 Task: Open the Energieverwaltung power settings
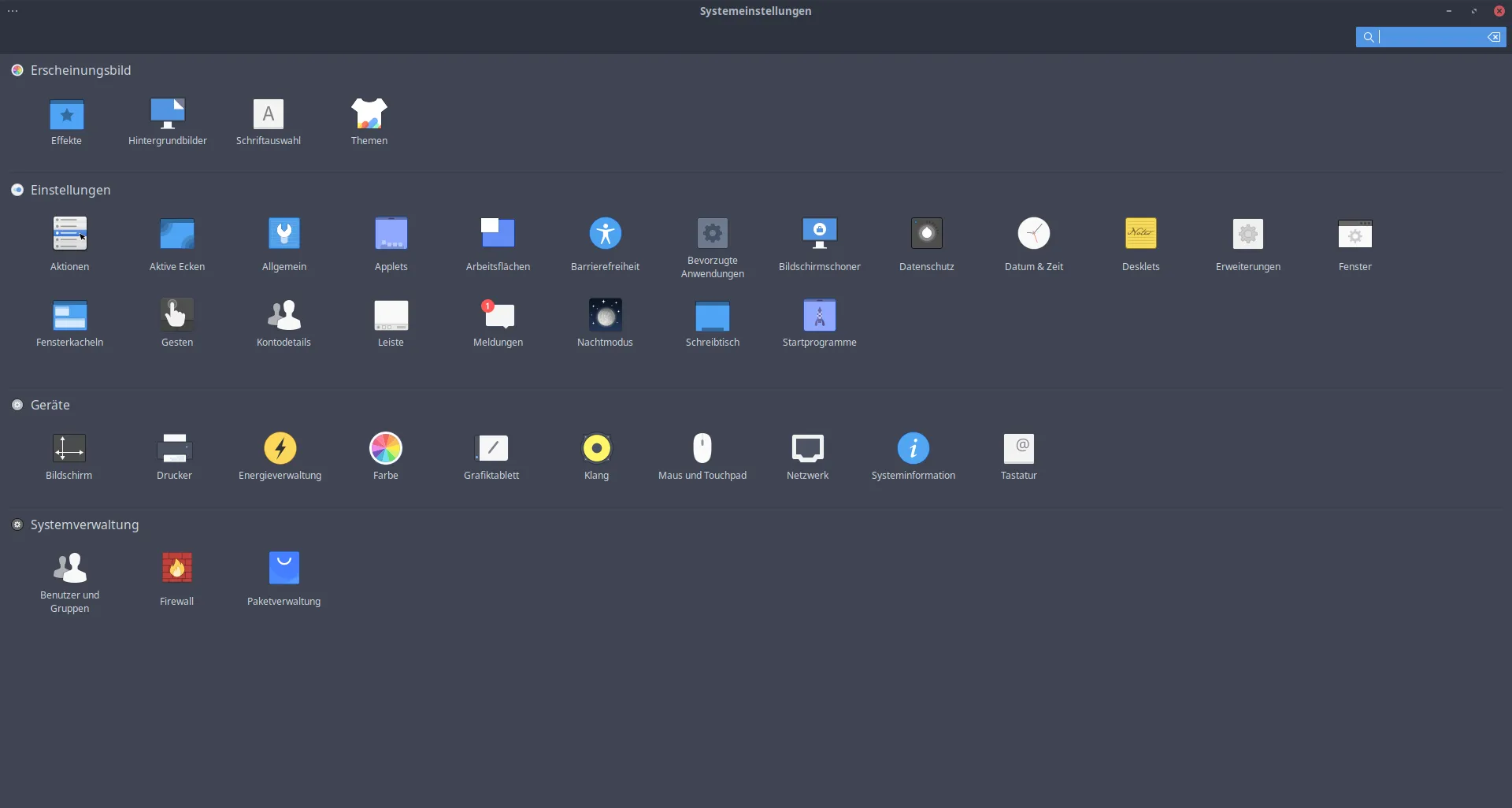280,449
